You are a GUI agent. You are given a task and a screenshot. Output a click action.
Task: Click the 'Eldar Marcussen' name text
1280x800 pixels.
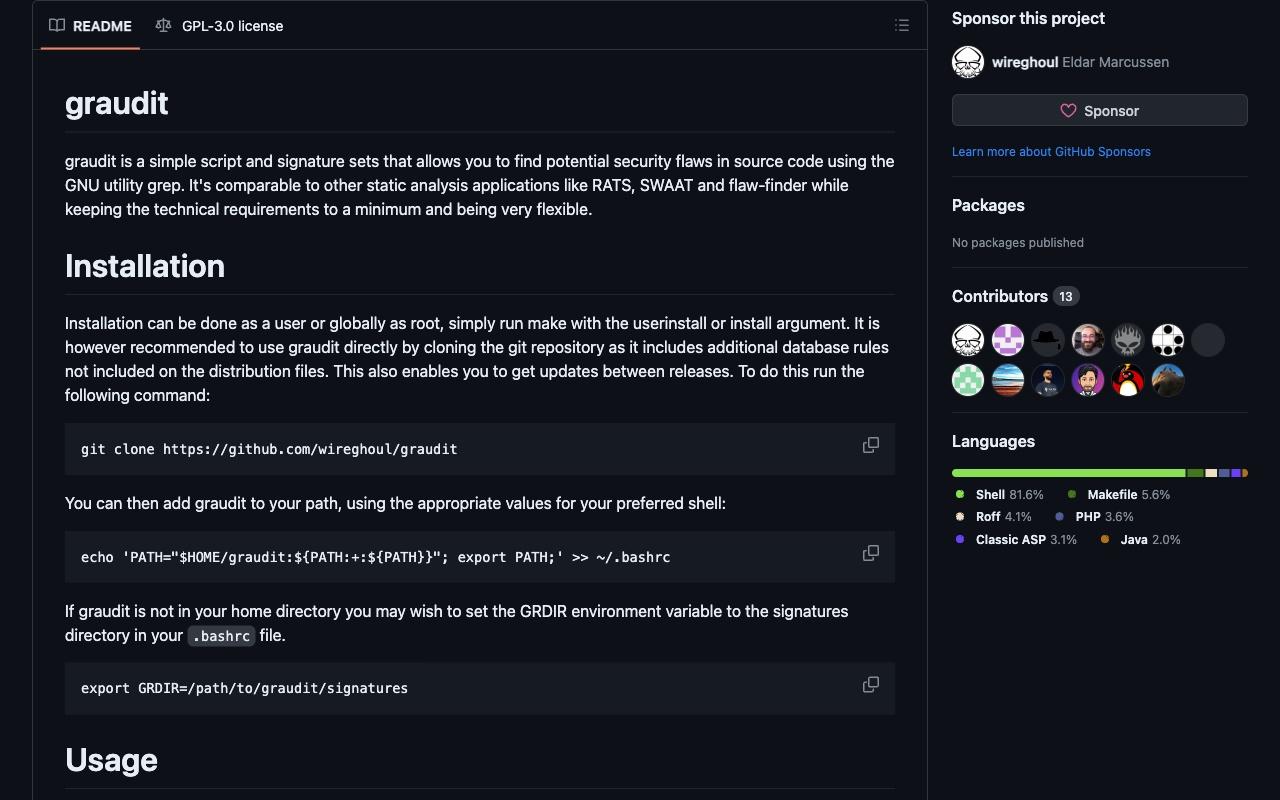1115,62
